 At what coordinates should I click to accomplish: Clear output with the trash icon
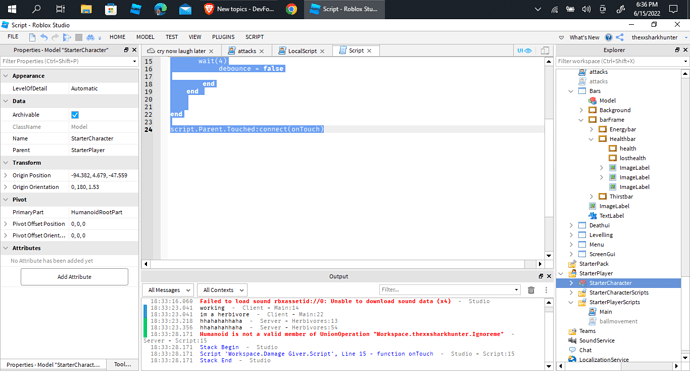pos(531,290)
